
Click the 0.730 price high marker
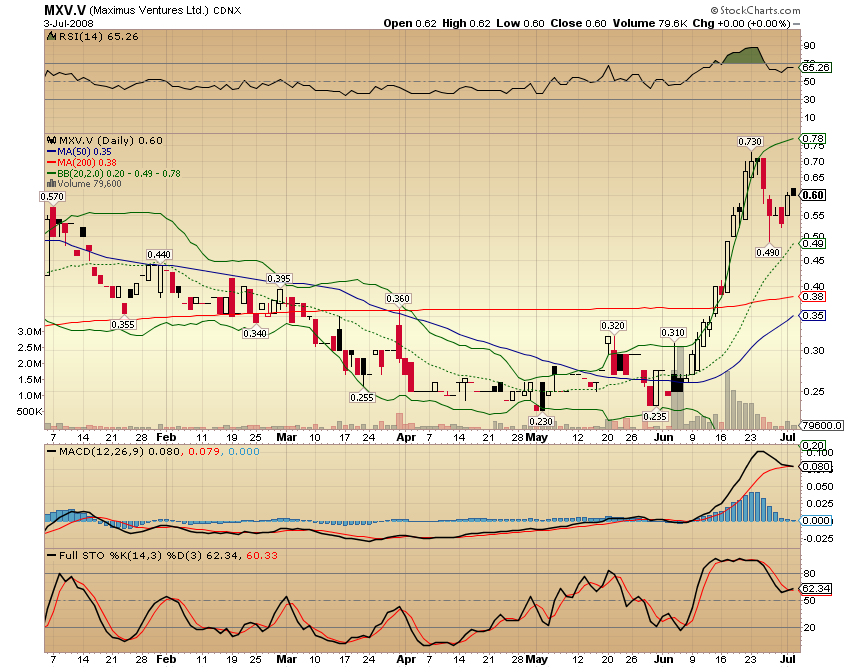[x=750, y=141]
